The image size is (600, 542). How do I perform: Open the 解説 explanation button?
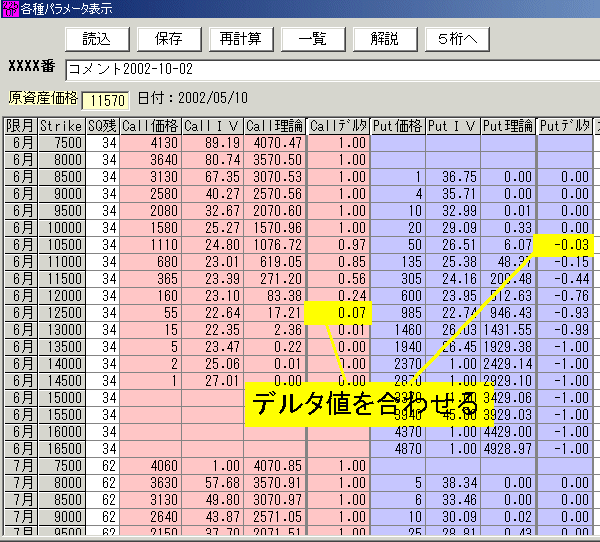coord(385,39)
